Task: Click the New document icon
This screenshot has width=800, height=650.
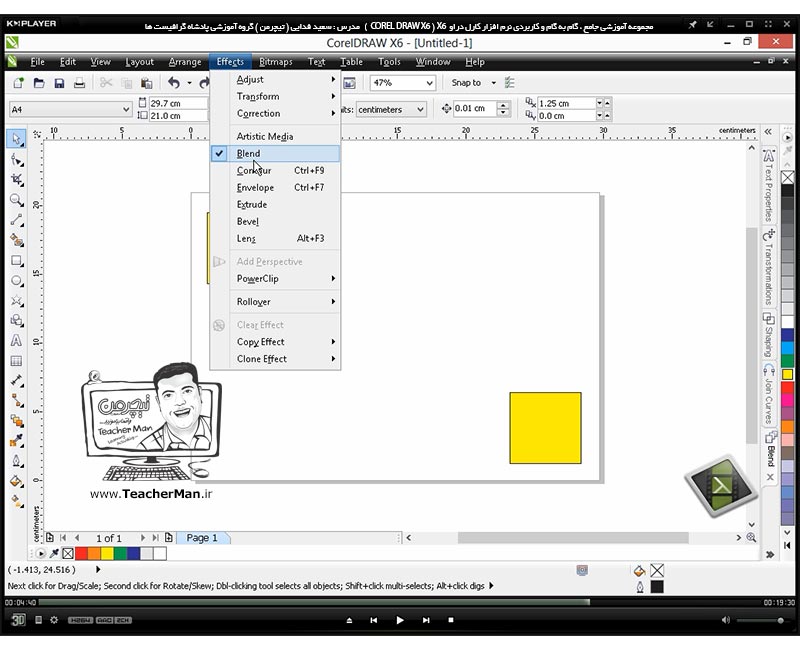Action: [18, 83]
